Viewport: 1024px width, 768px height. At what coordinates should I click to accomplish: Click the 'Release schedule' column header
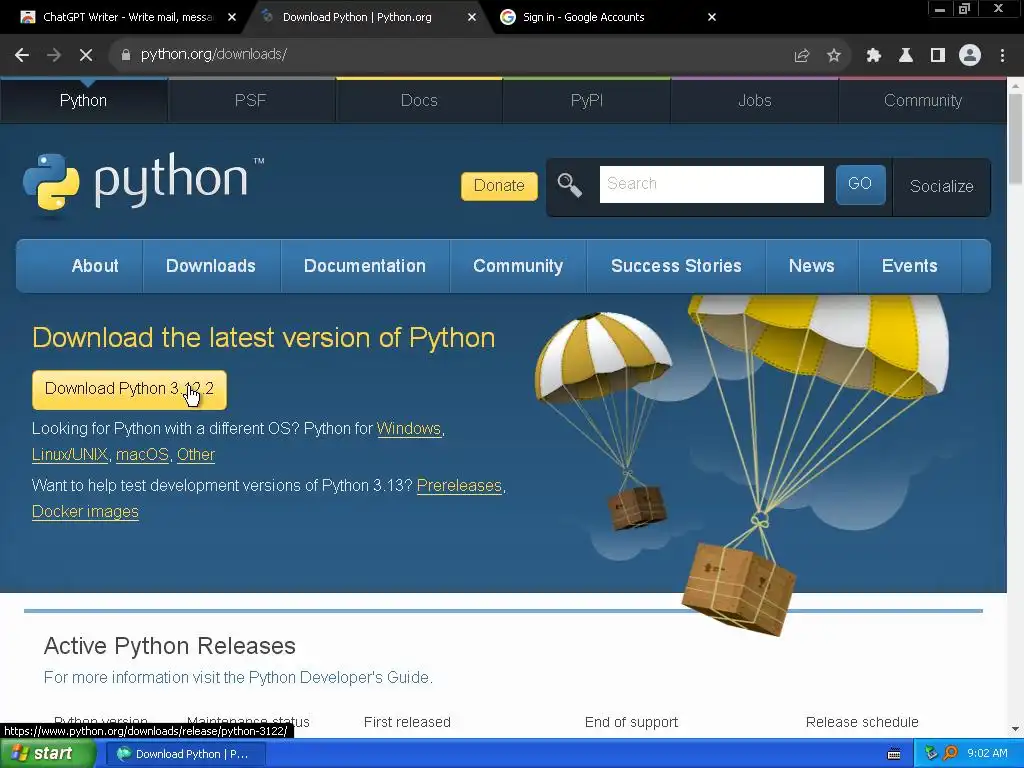861,722
